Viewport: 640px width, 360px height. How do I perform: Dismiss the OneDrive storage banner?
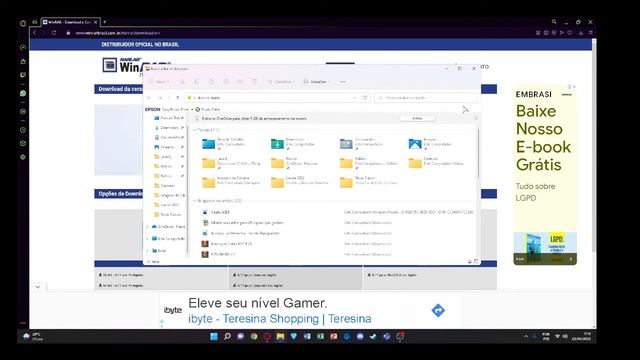[x=476, y=118]
